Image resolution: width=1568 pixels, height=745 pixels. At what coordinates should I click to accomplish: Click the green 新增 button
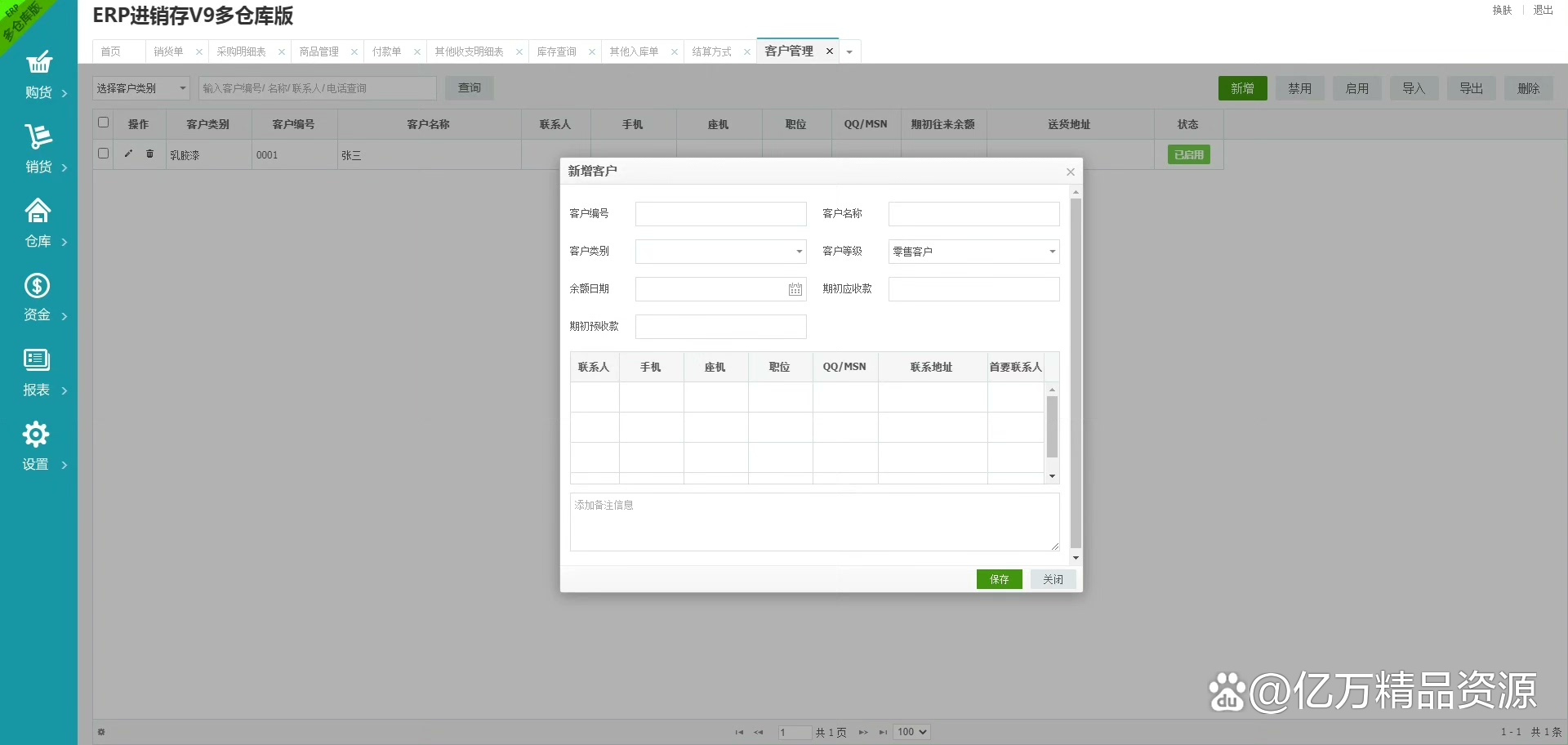1243,88
